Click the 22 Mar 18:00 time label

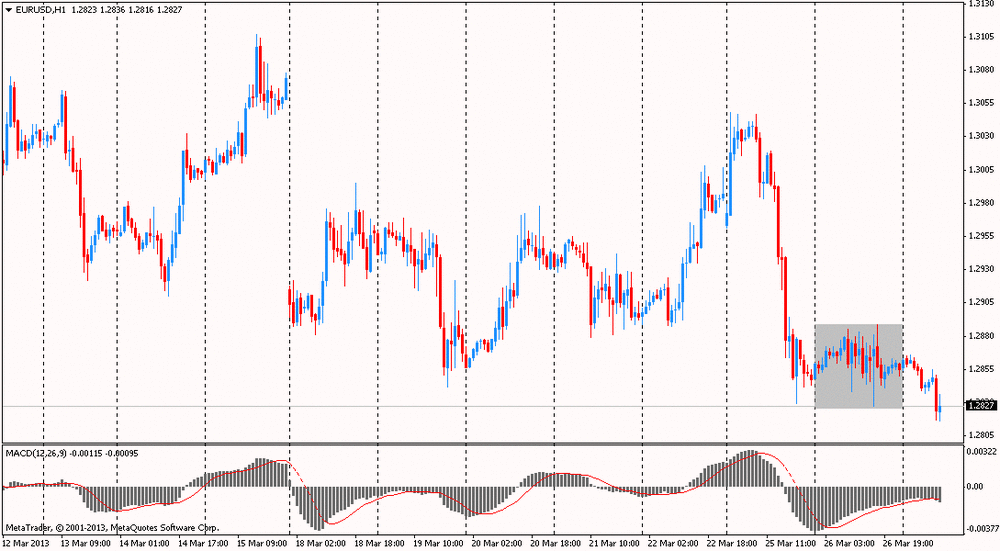[731, 543]
